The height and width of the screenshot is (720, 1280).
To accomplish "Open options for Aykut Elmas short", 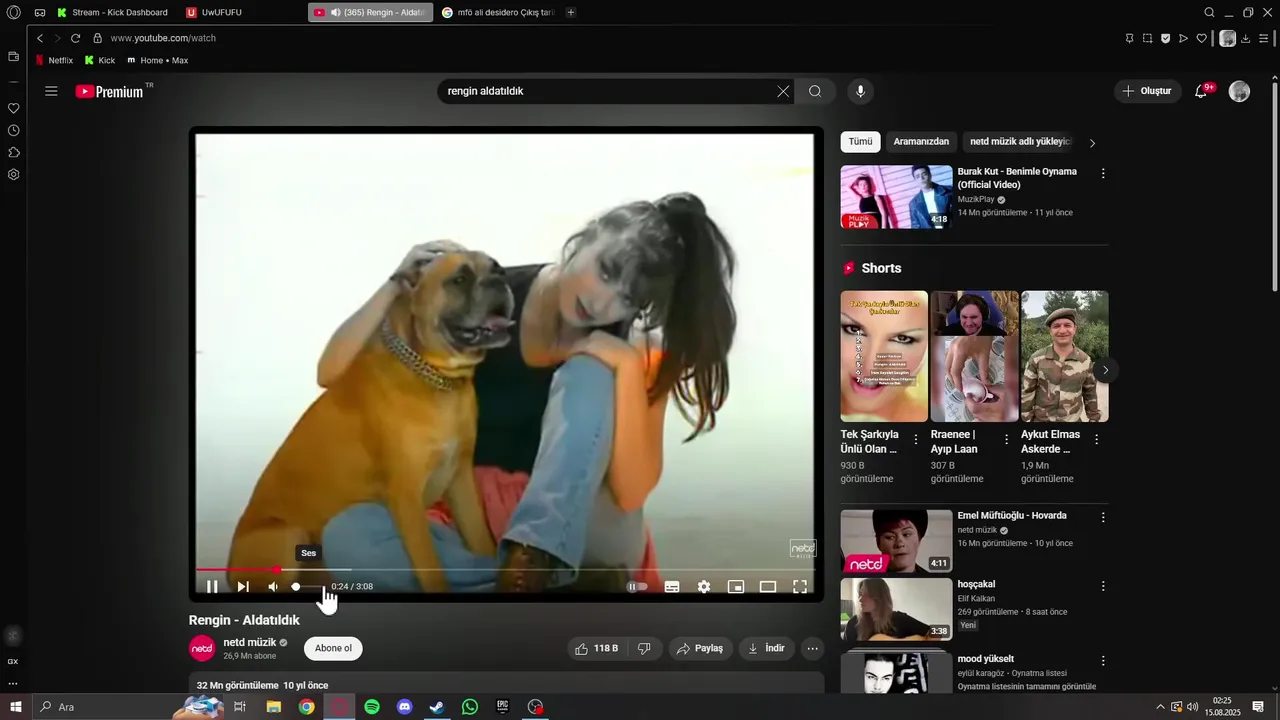I will [x=1096, y=440].
